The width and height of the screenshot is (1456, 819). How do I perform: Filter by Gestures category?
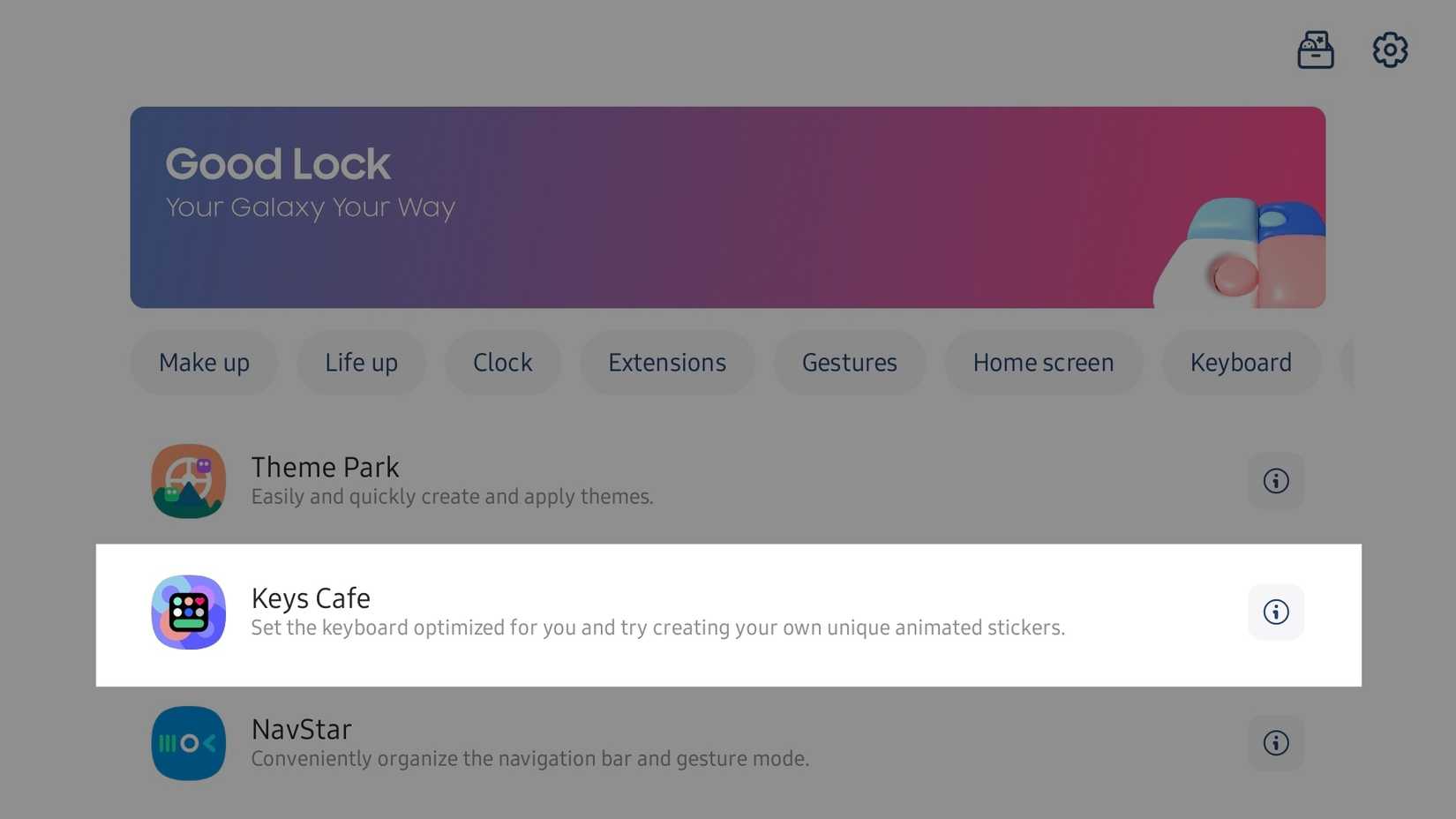(x=849, y=363)
